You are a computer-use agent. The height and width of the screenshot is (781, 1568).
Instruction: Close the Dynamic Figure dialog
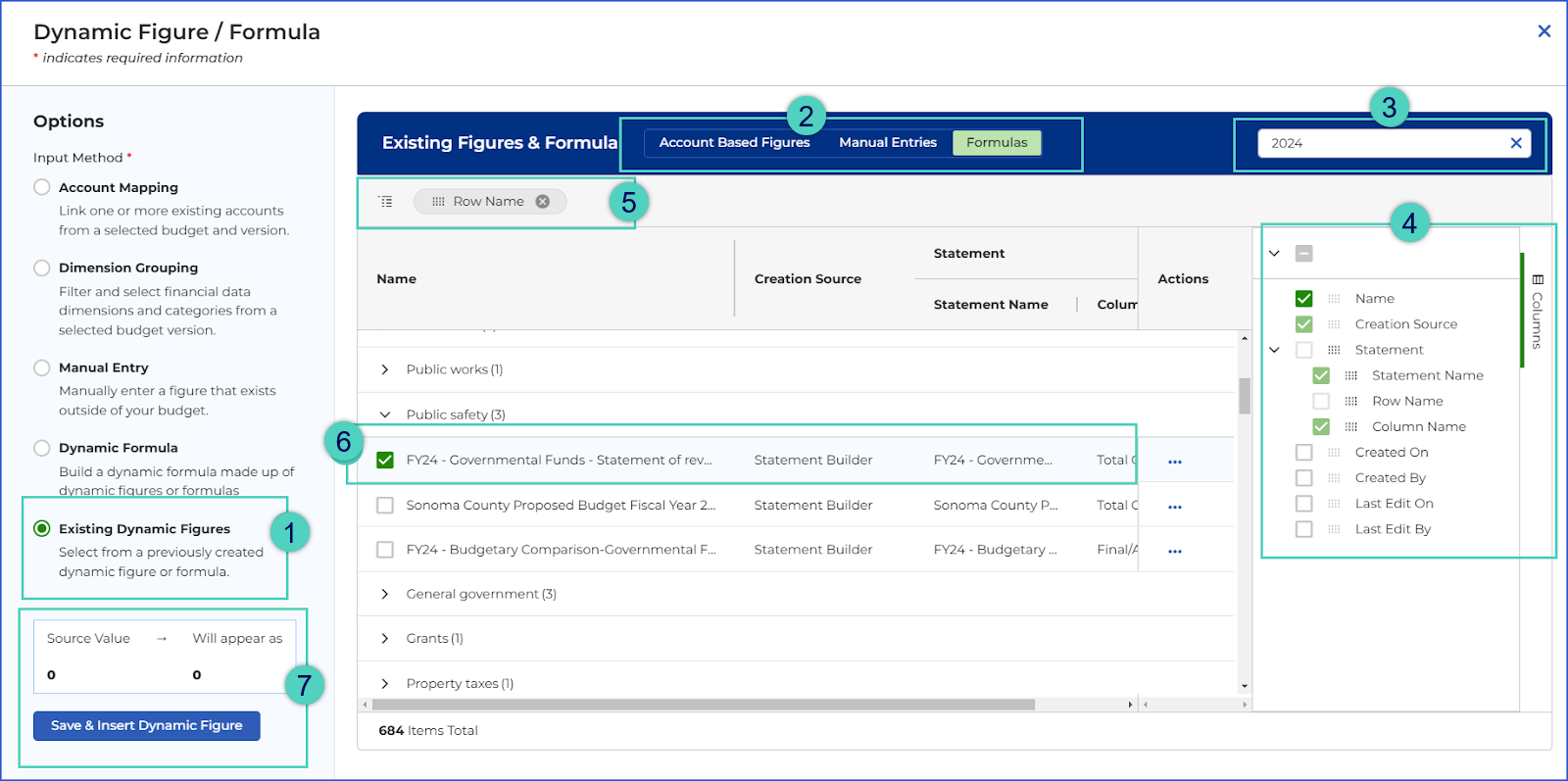tap(1544, 31)
